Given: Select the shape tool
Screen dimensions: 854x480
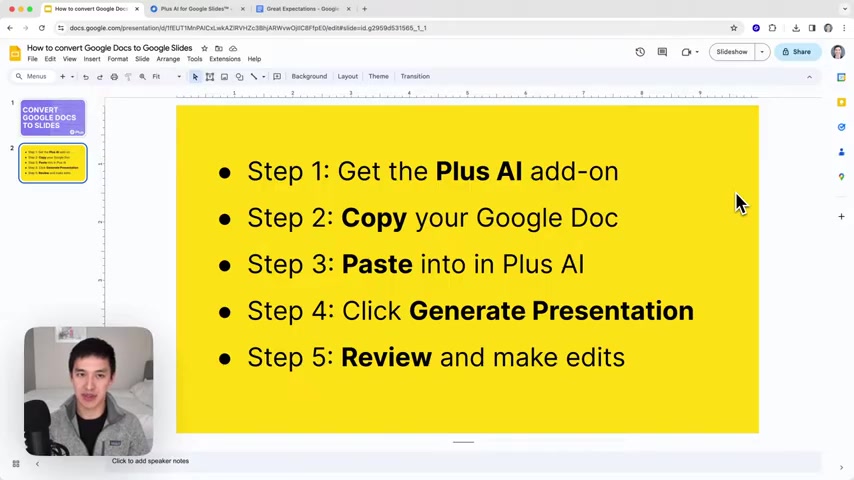Looking at the screenshot, I should 239,77.
